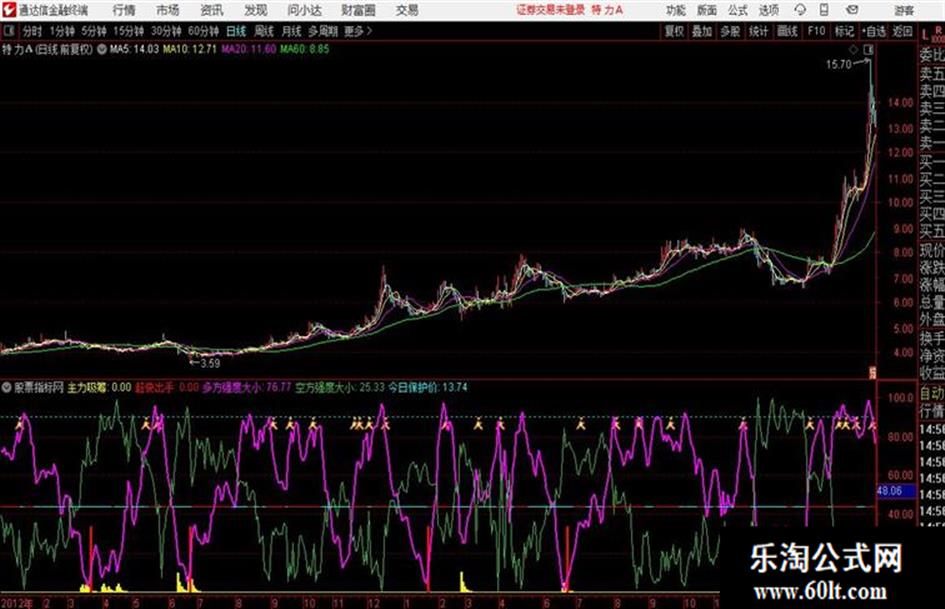The image size is (945, 609).
Task: Select the 日线 daily period tab
Action: [236, 31]
